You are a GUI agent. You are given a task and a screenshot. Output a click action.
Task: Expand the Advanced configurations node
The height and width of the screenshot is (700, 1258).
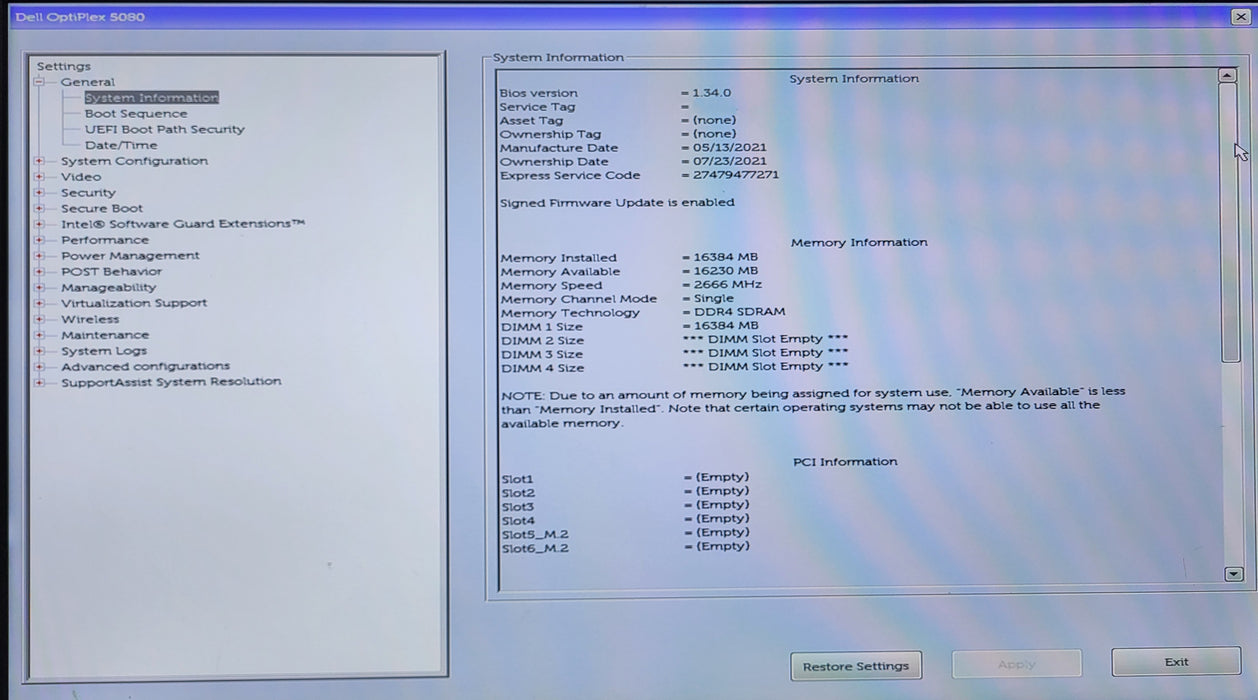39,366
